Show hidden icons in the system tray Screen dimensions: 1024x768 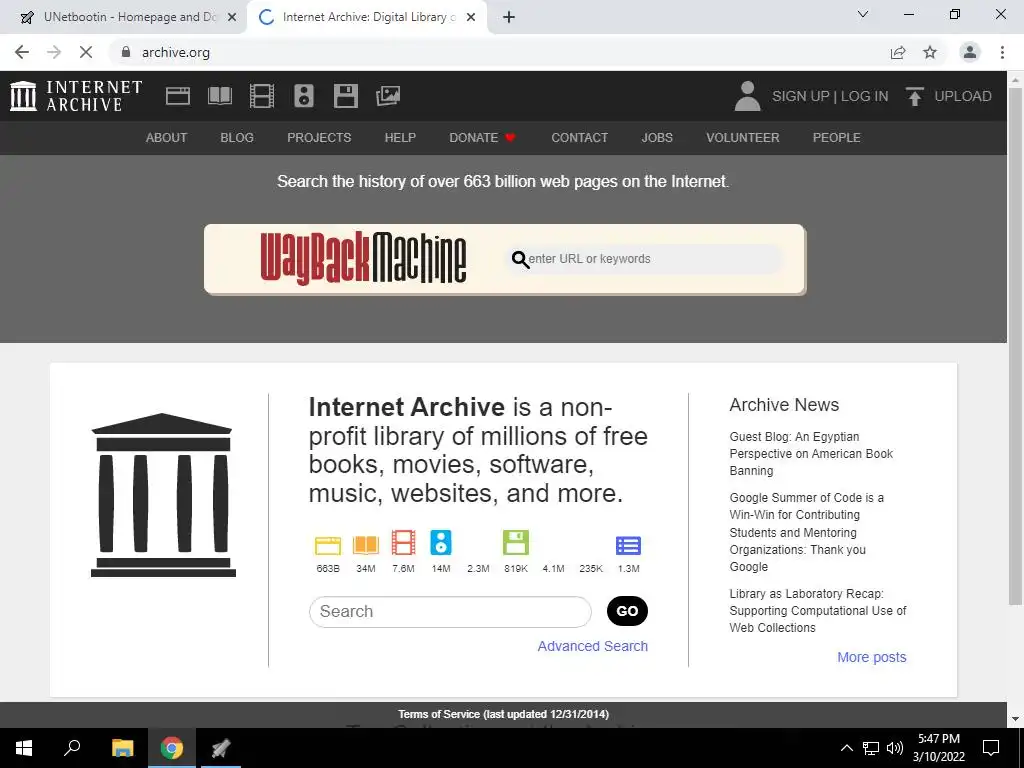[x=846, y=748]
